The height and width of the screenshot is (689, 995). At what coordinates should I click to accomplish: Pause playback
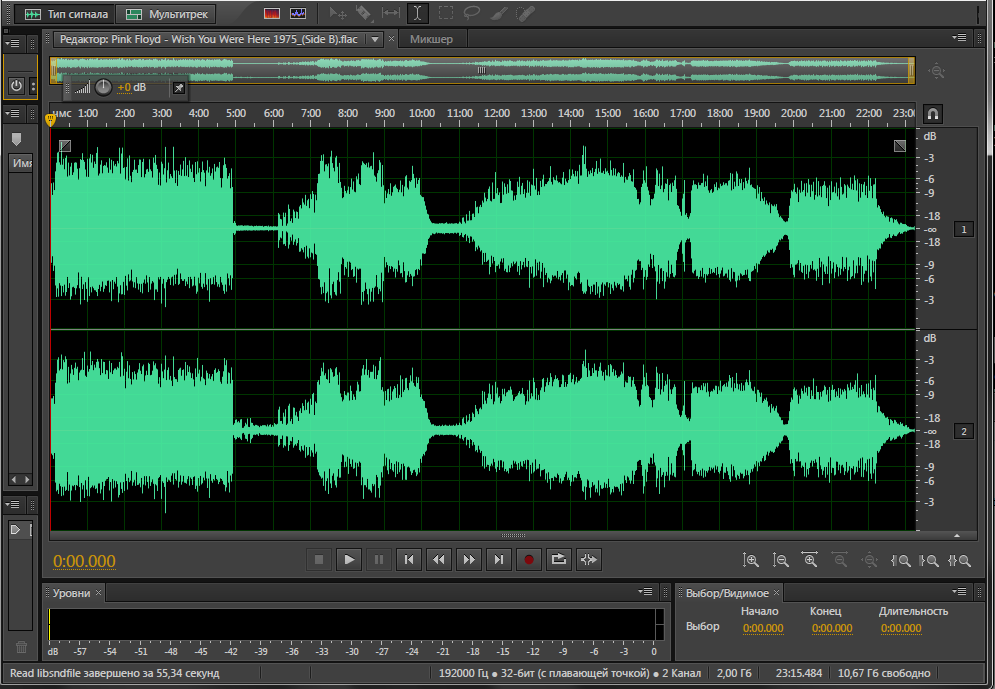[379, 560]
